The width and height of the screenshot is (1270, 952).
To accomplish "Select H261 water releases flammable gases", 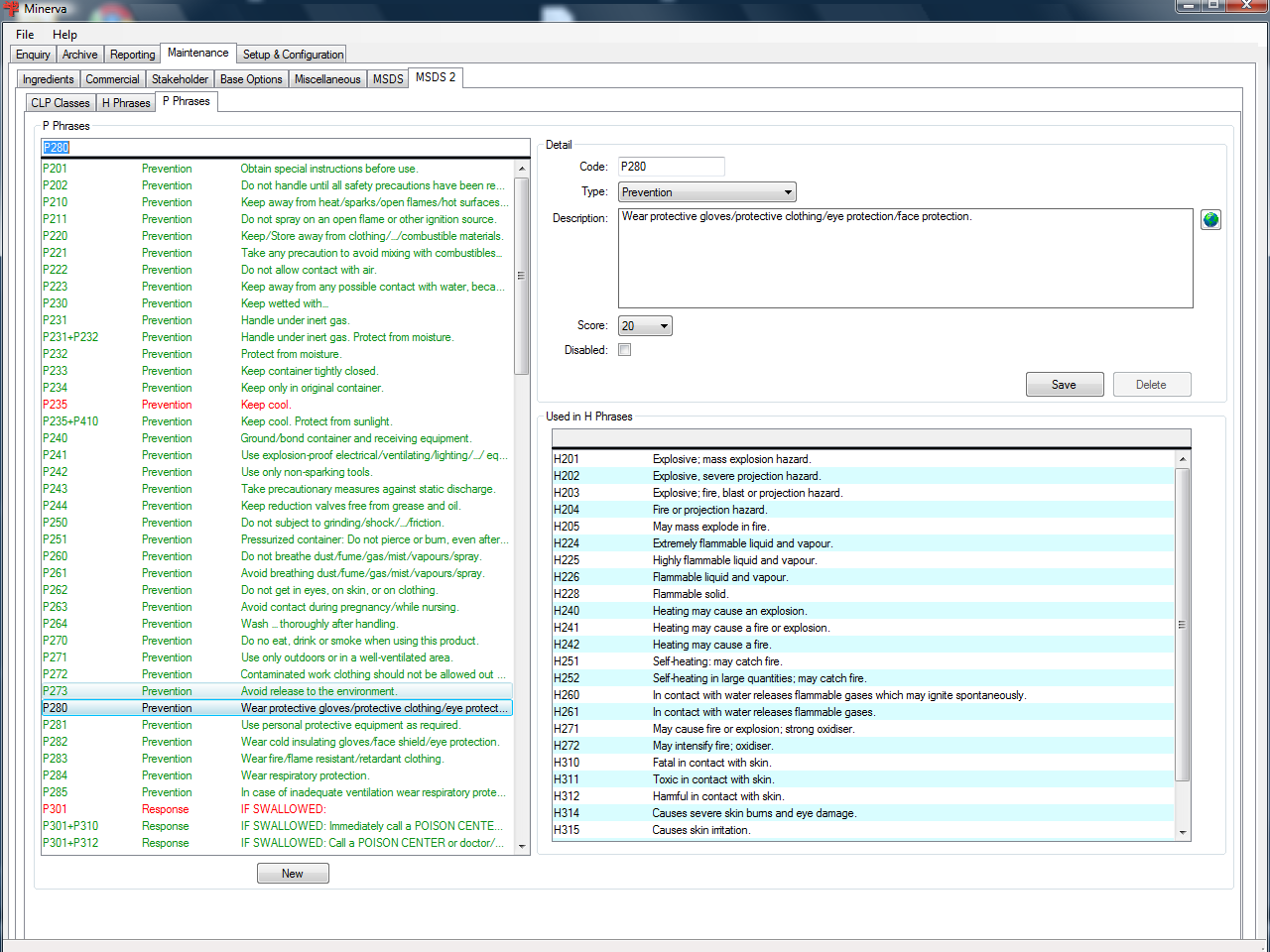I will pos(863,712).
